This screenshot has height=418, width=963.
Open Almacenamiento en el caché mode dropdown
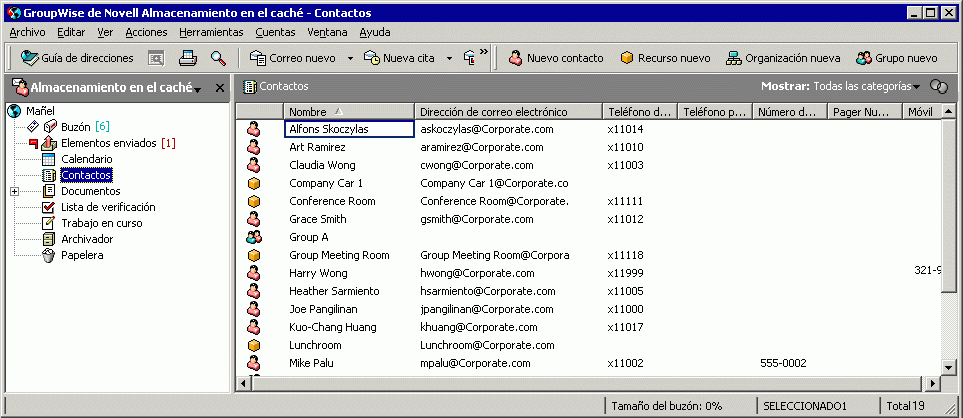pos(198,90)
